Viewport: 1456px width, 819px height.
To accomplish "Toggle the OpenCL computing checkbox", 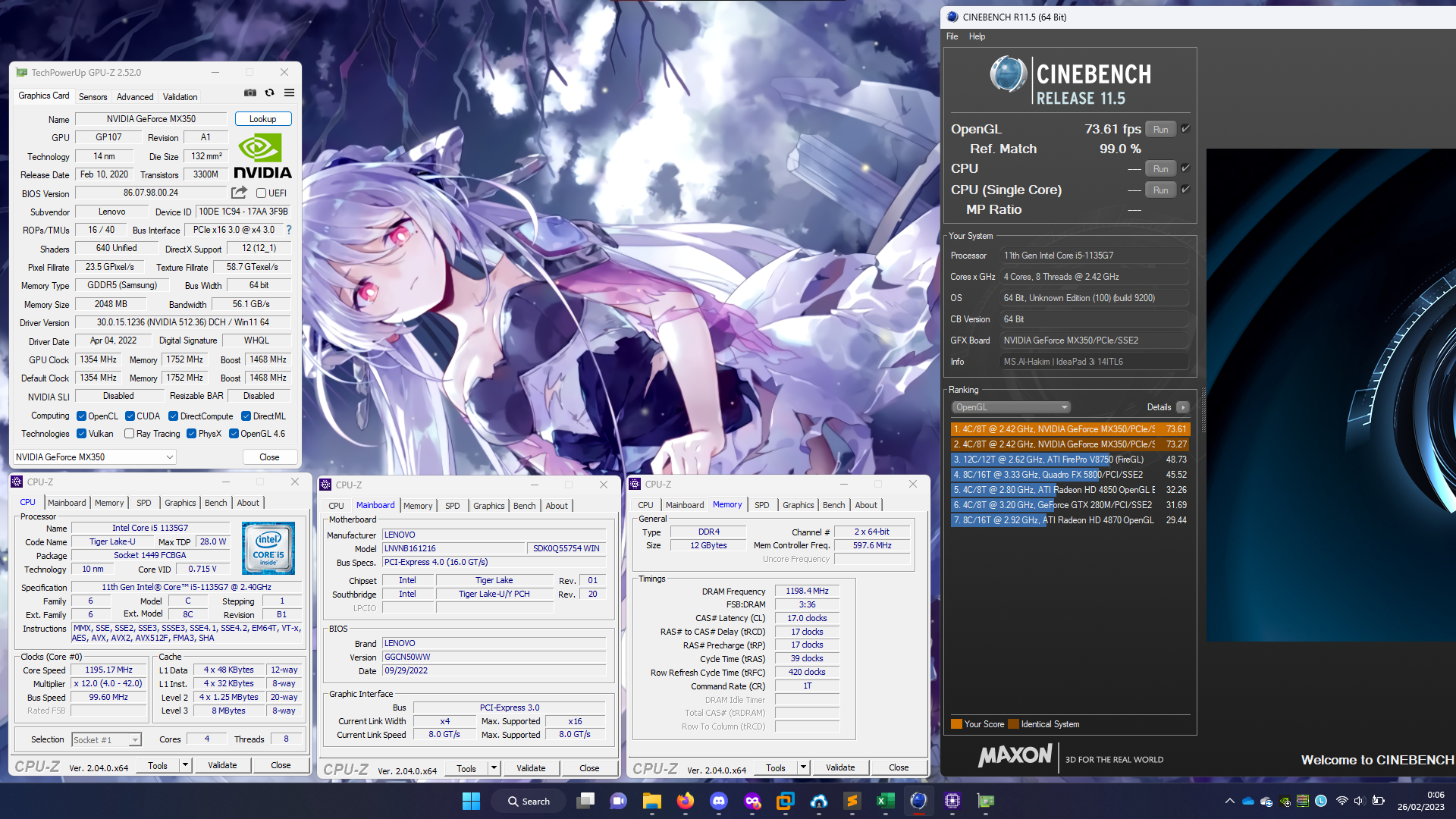I will (81, 416).
